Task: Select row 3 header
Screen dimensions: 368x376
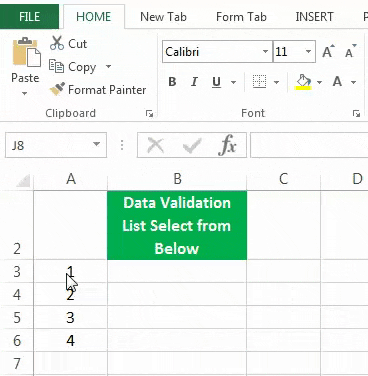Action: [17, 271]
